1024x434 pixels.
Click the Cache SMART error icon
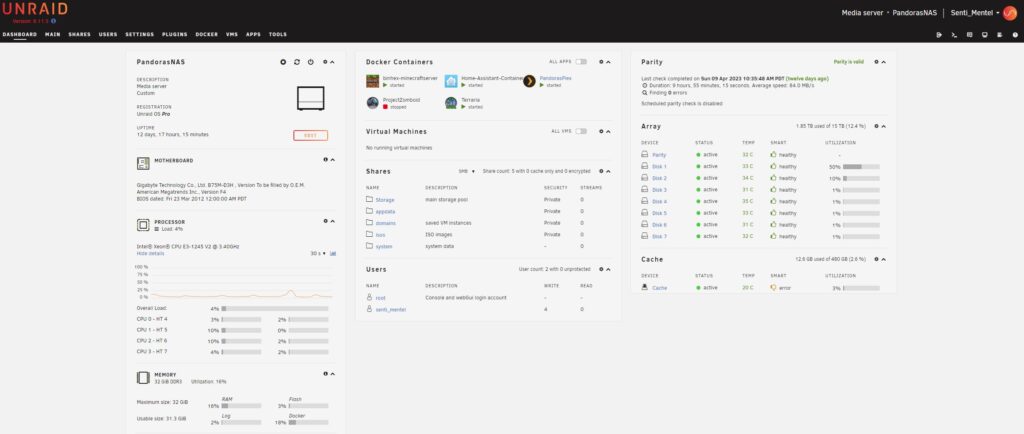773,288
